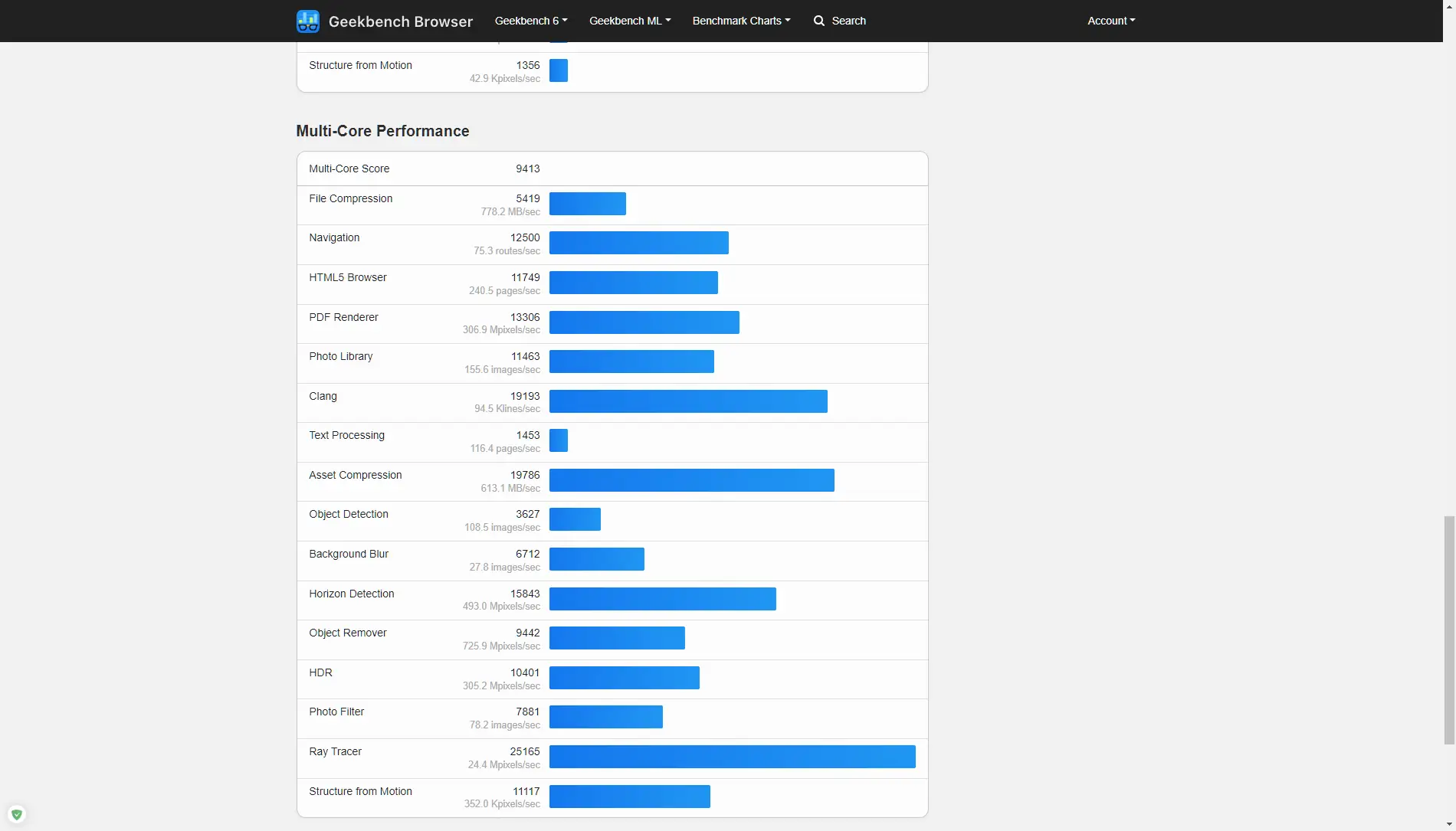This screenshot has width=1456, height=831.
Task: Click the HTML5 Browser score 11749
Action: 525,277
